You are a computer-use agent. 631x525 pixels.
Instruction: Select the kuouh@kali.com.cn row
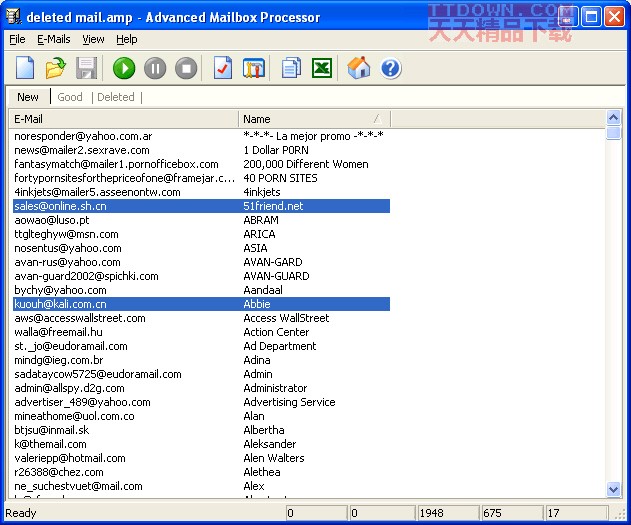pyautogui.click(x=201, y=304)
